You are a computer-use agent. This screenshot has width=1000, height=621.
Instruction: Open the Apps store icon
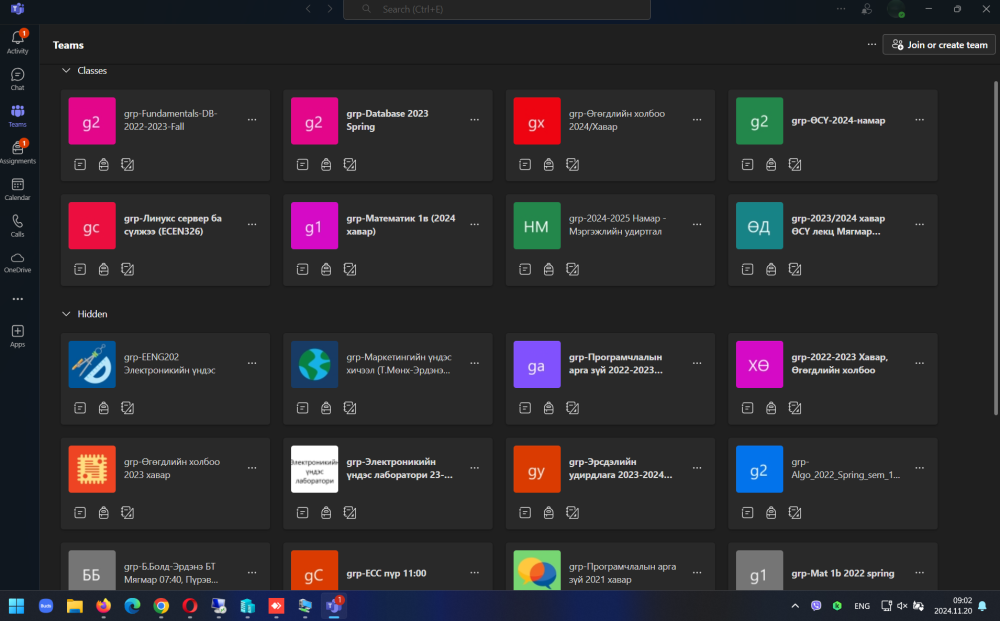coord(17,334)
